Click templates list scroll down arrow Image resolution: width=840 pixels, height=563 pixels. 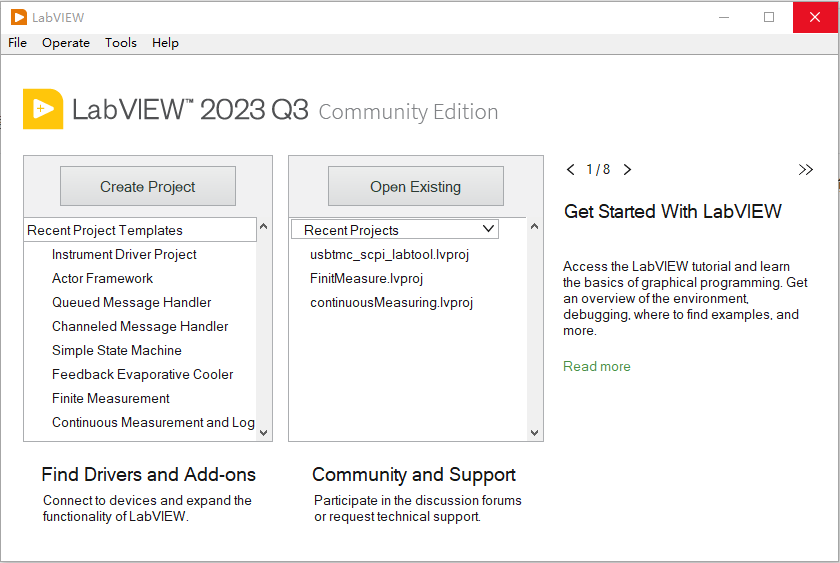coord(264,432)
